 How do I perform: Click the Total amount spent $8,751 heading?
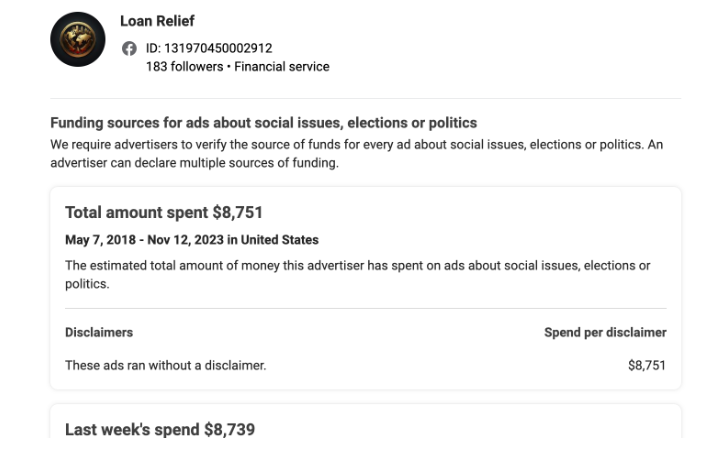(164, 212)
